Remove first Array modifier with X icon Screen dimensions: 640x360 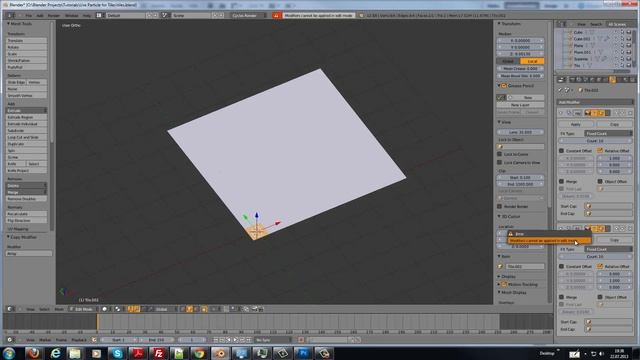[x=630, y=113]
